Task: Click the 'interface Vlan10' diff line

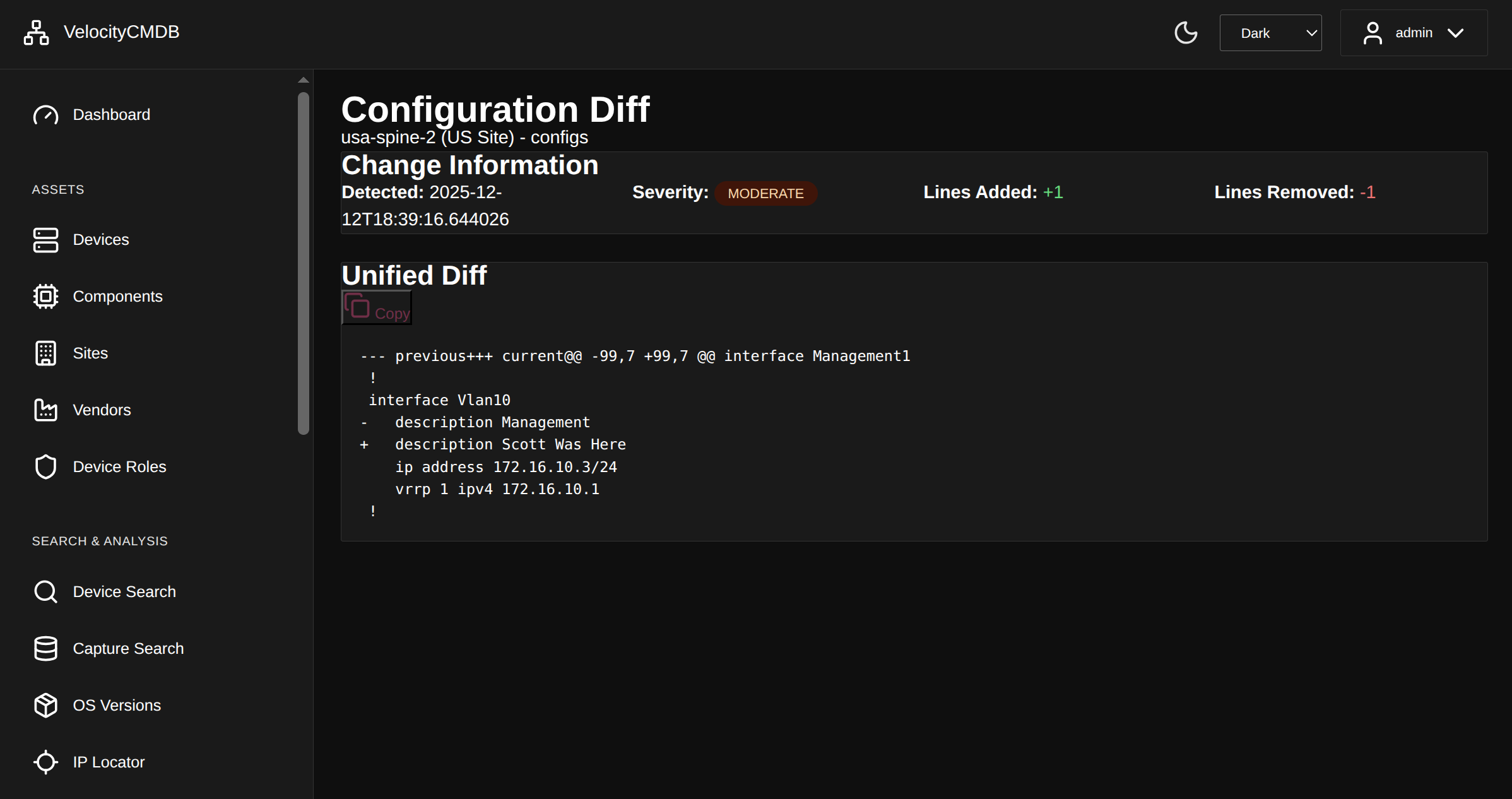Action: [x=439, y=400]
